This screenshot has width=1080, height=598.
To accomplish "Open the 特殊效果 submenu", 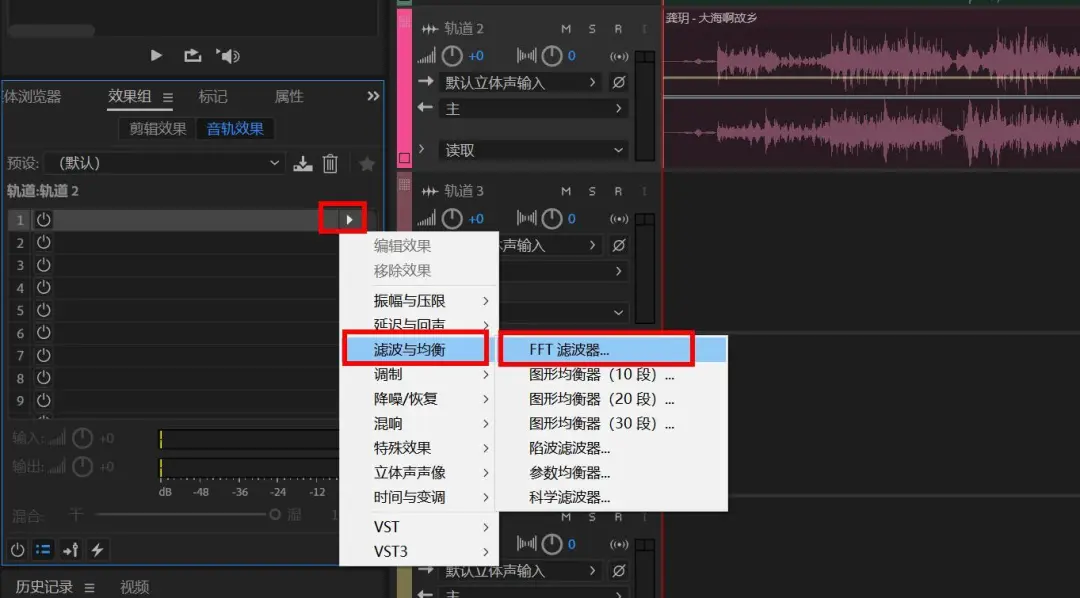I will pos(419,448).
